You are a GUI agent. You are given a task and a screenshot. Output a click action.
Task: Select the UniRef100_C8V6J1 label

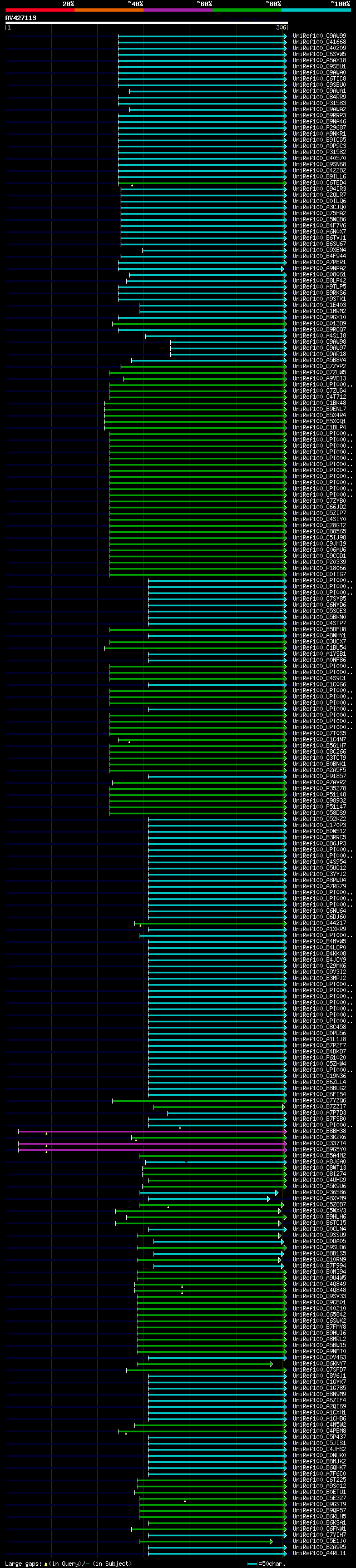tap(319, 1376)
